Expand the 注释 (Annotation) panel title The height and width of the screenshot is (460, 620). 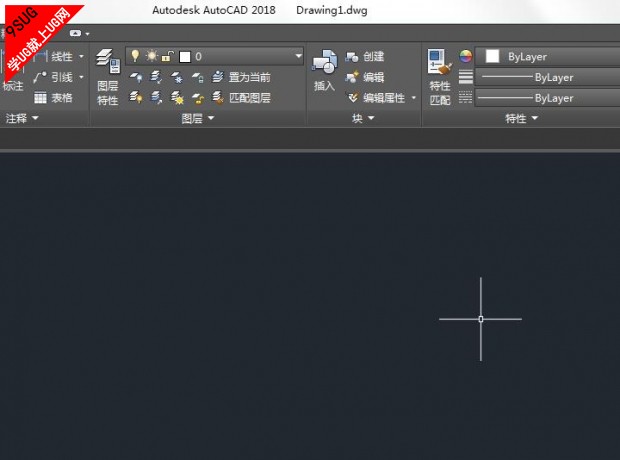coord(22,118)
